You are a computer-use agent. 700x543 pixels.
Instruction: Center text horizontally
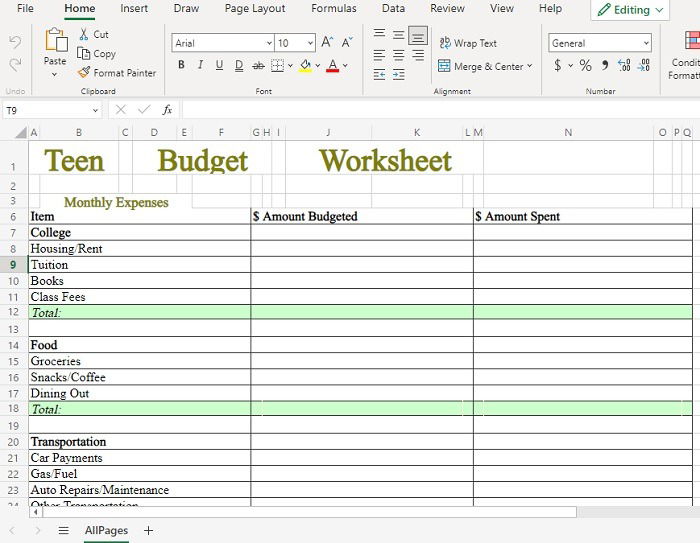(399, 55)
